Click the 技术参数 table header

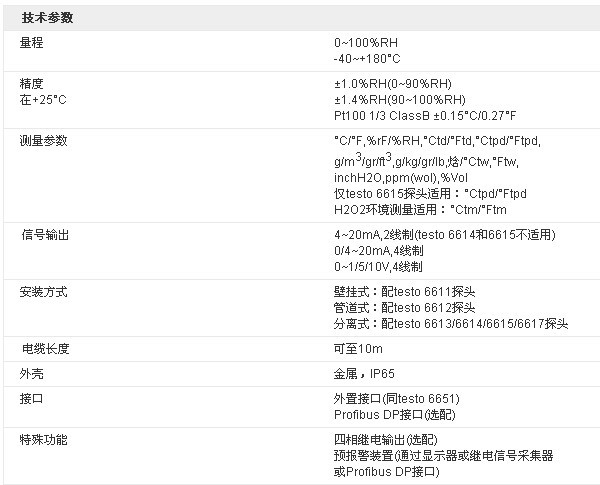coord(46,18)
